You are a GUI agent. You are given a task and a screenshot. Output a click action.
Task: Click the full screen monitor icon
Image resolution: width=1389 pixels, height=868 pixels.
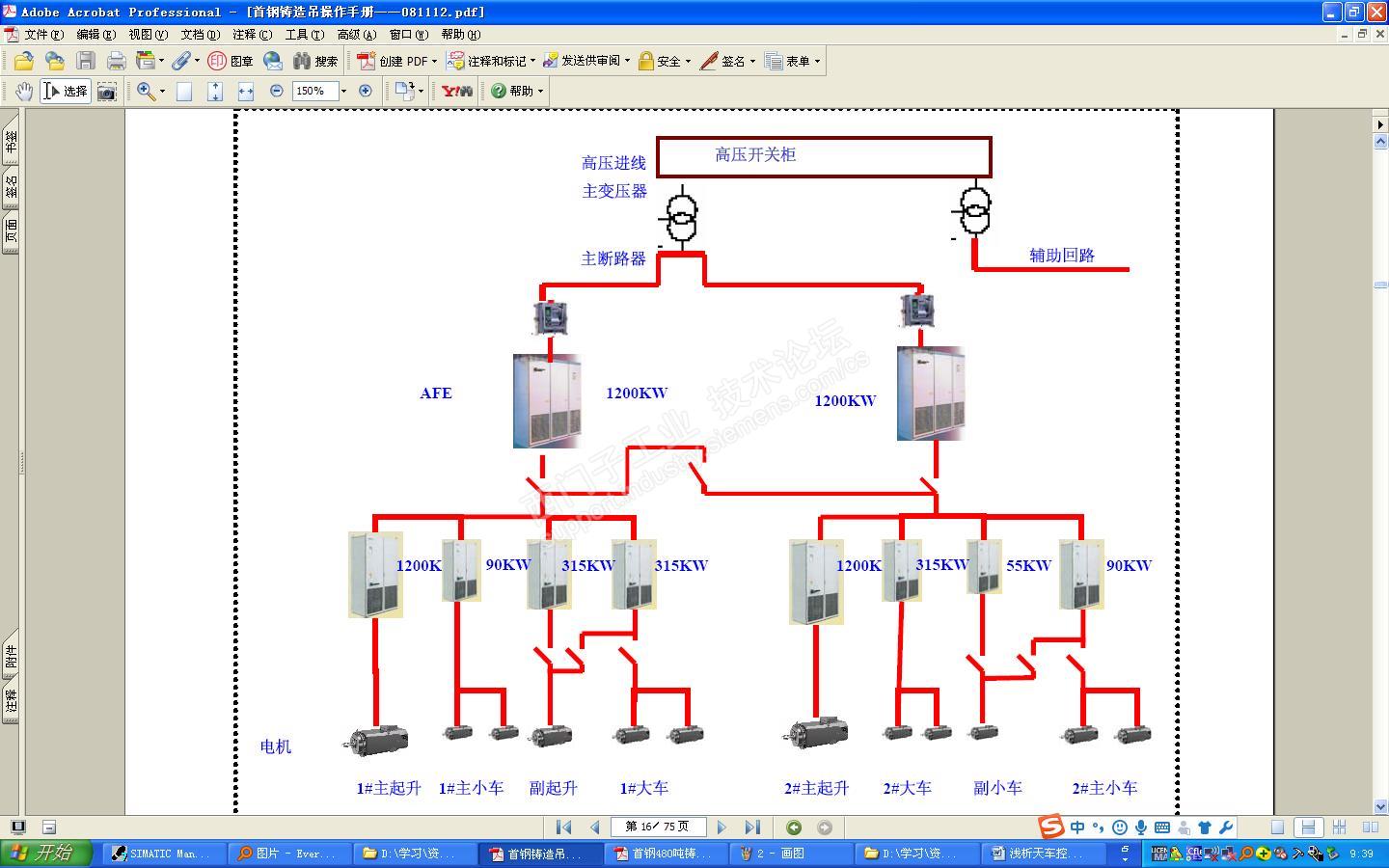[18, 827]
